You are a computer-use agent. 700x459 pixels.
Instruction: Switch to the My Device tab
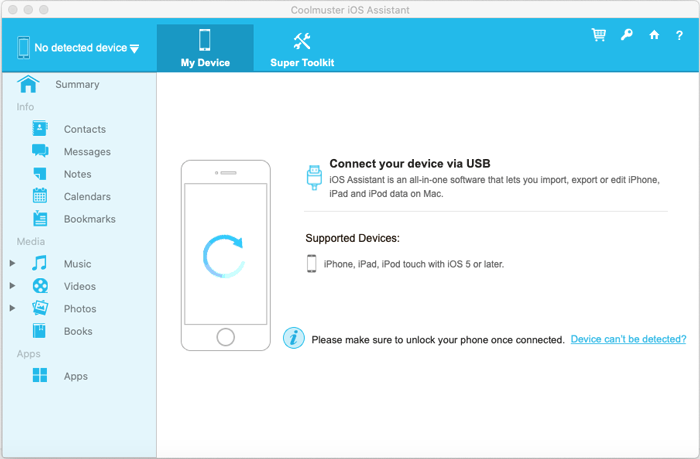pyautogui.click(x=205, y=48)
